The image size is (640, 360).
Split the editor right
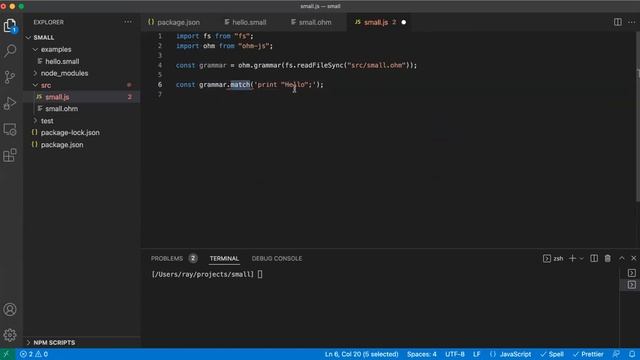(x=618, y=22)
